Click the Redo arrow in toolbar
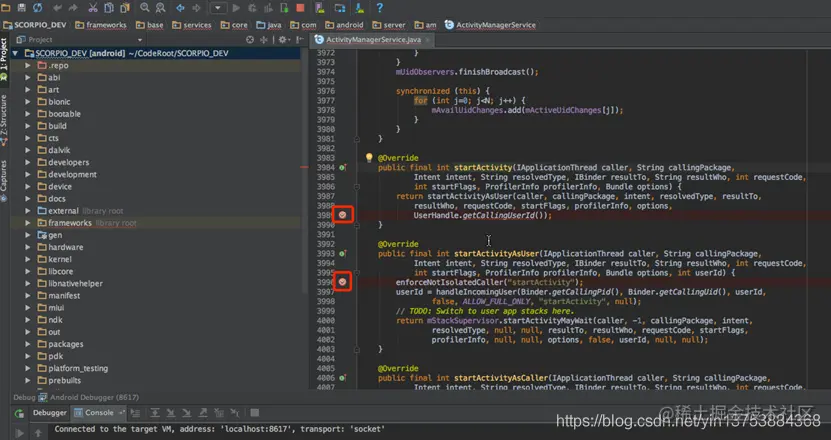Image resolution: width=831 pixels, height=440 pixels. click(73, 7)
